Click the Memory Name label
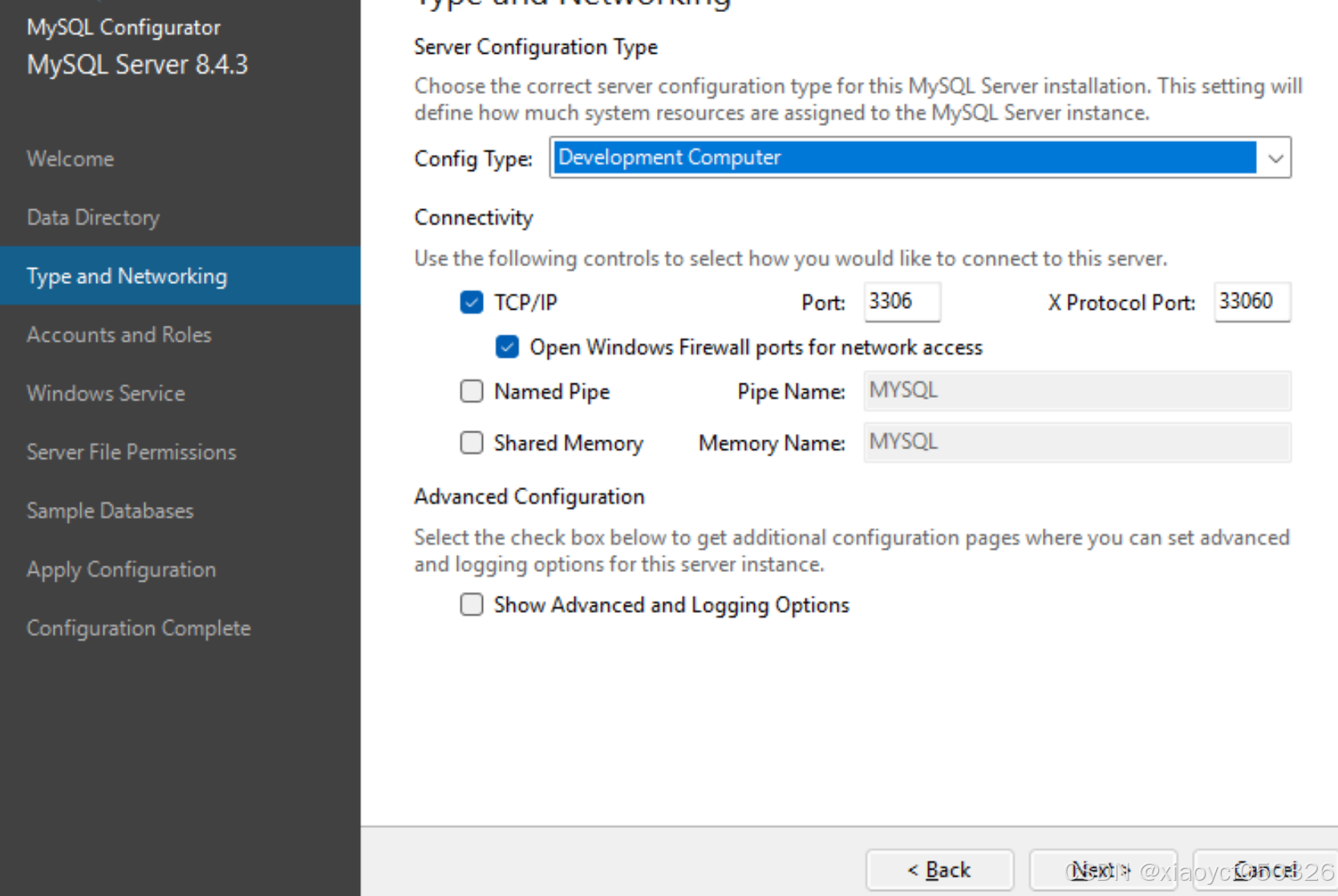 [772, 443]
